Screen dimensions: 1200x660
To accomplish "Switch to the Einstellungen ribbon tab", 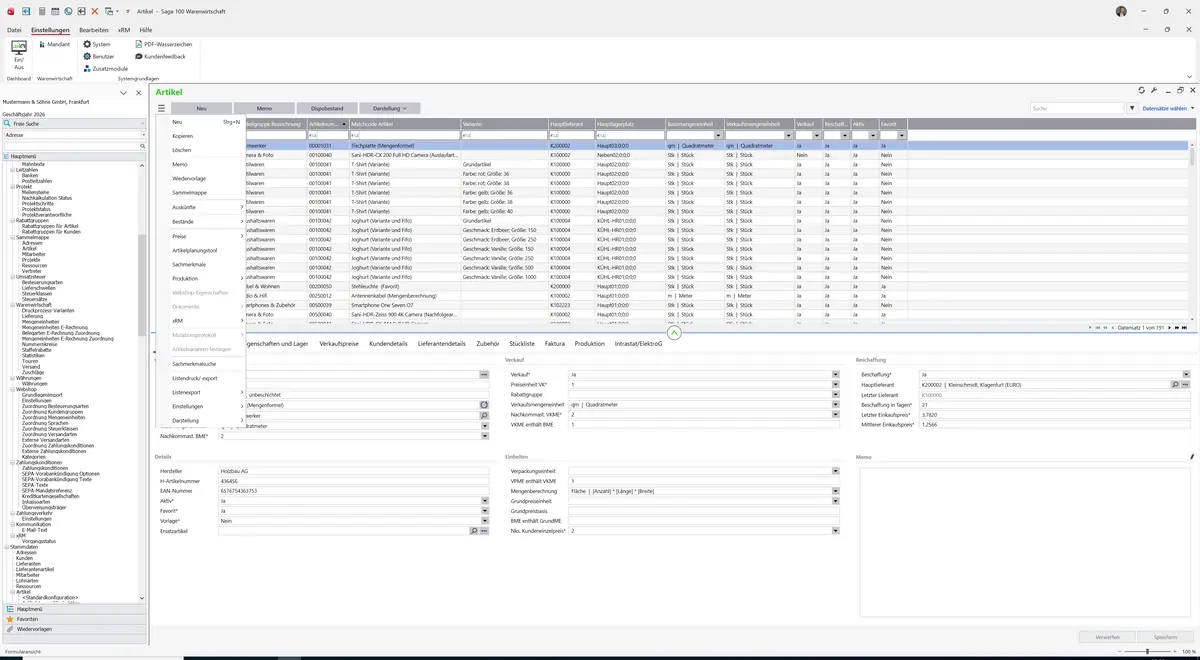I will 50,30.
